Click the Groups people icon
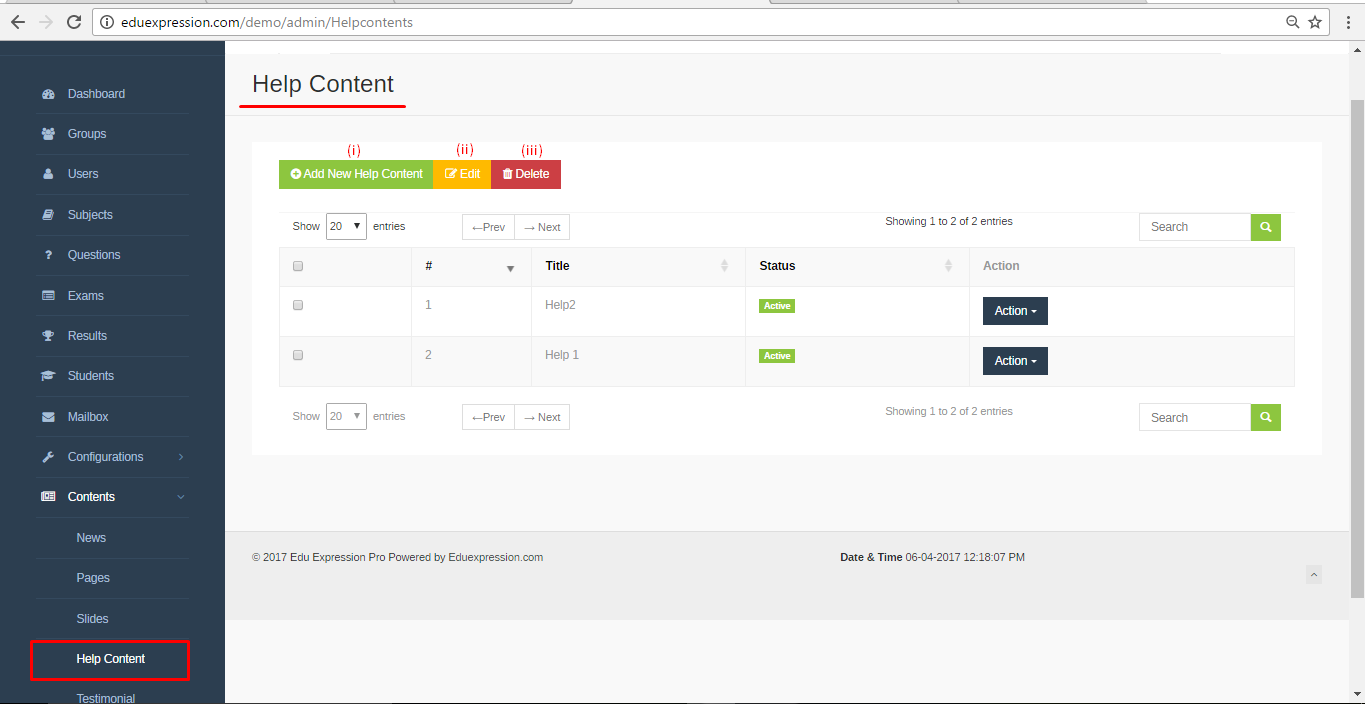 (x=48, y=134)
